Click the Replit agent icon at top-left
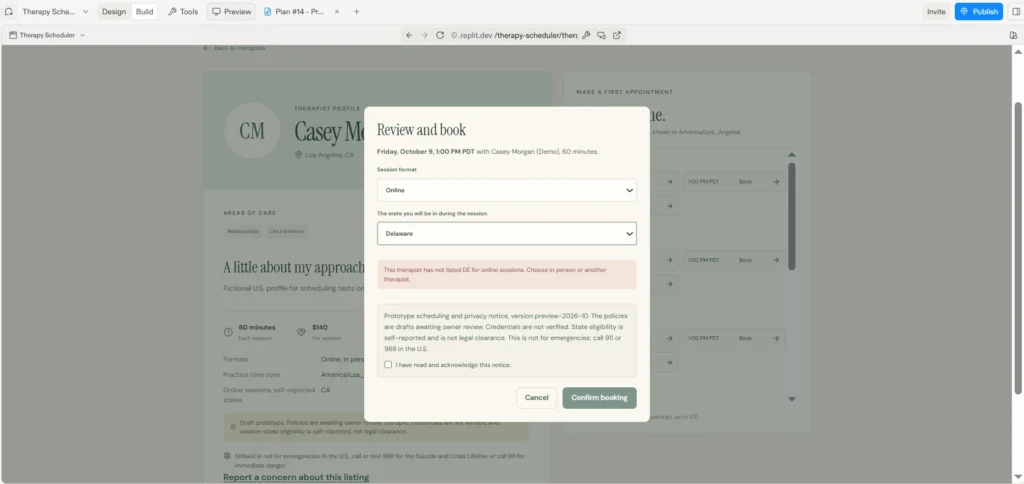The image size is (1024, 484). [x=8, y=12]
